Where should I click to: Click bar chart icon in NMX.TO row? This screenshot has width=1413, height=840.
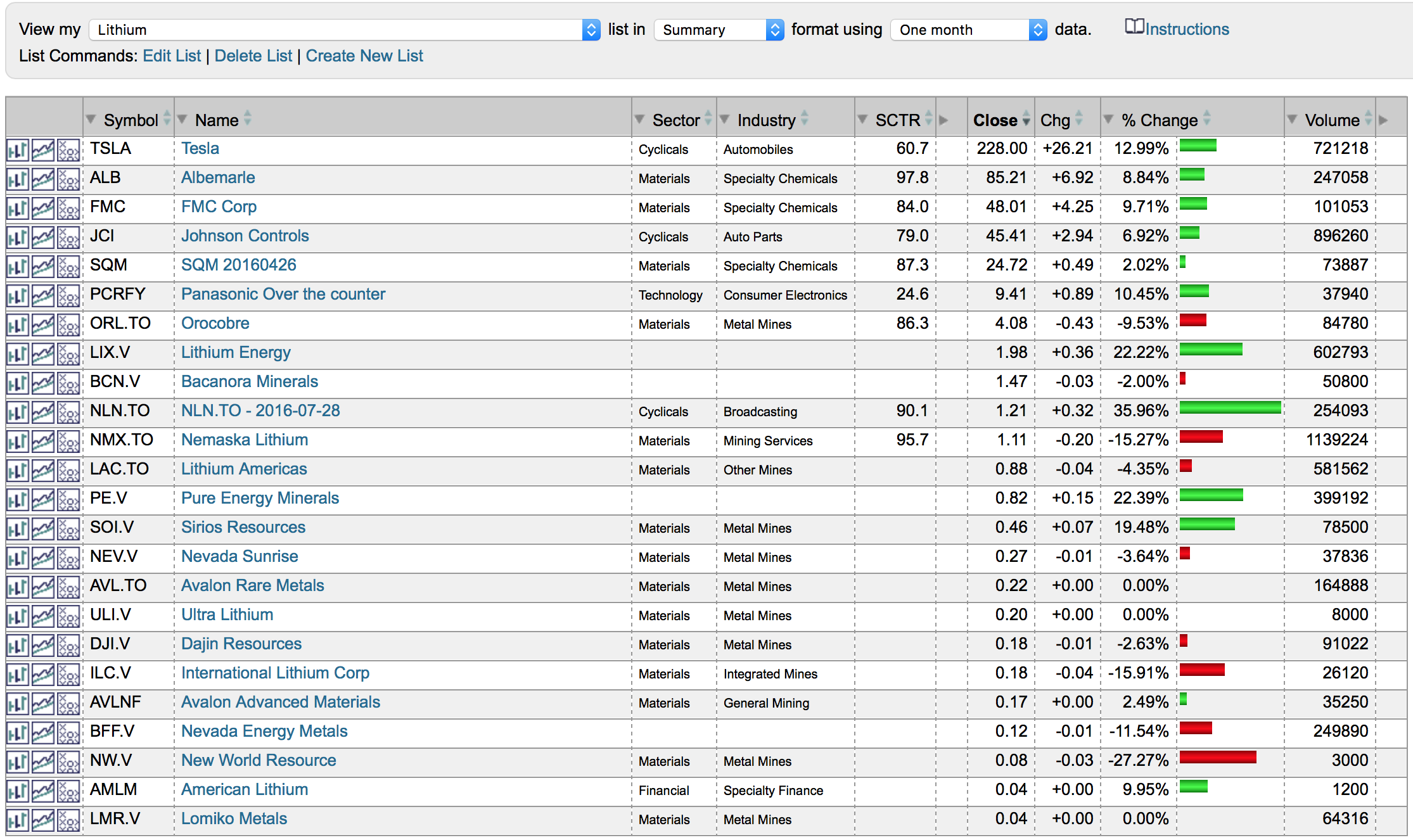coord(18,442)
